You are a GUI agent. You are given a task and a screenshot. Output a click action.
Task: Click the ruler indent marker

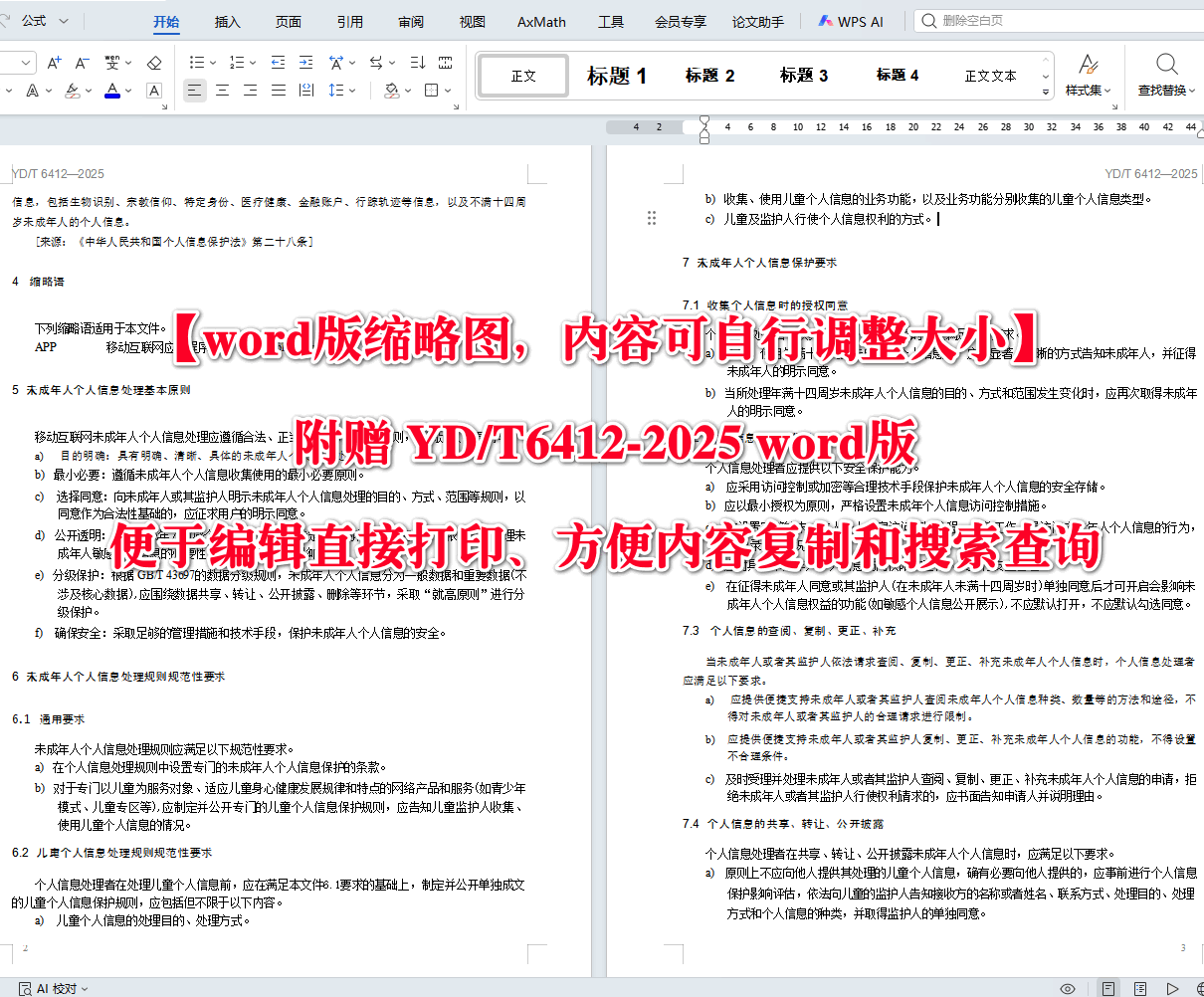click(x=704, y=127)
